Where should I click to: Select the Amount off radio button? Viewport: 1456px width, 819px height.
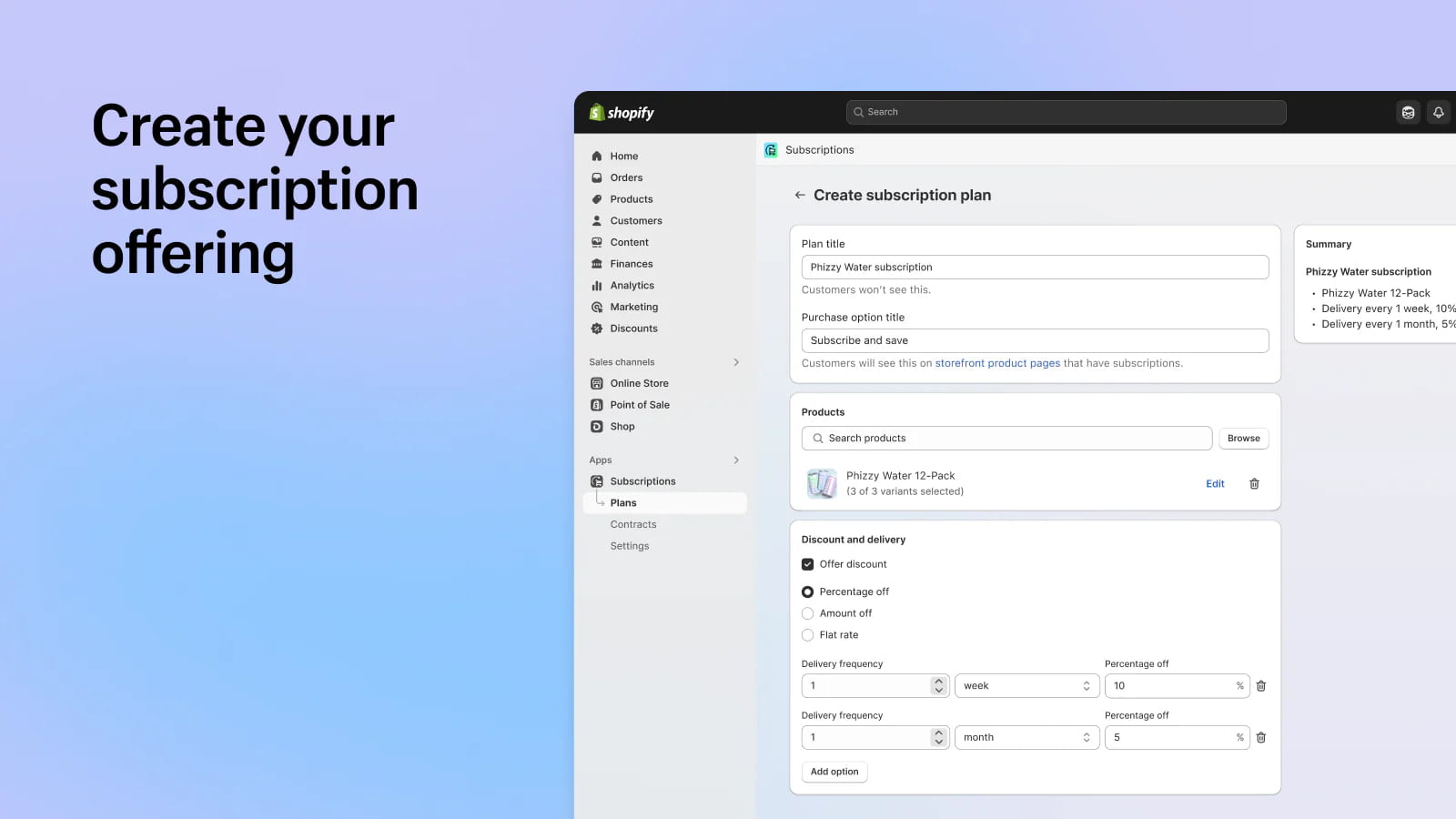[x=807, y=613]
